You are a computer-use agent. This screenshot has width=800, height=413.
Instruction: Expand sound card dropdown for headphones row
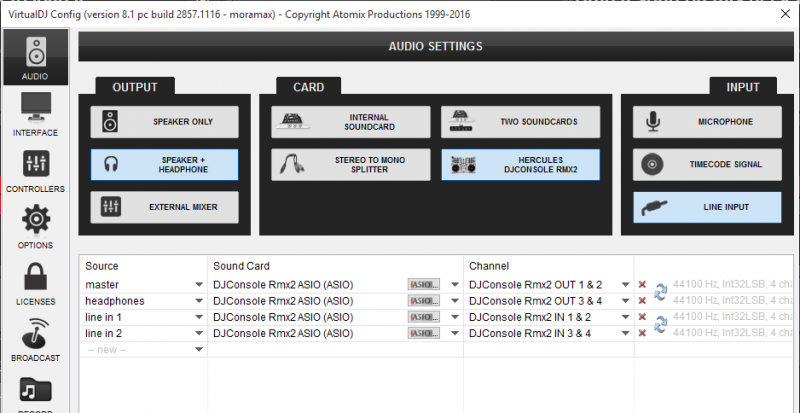[x=455, y=301]
